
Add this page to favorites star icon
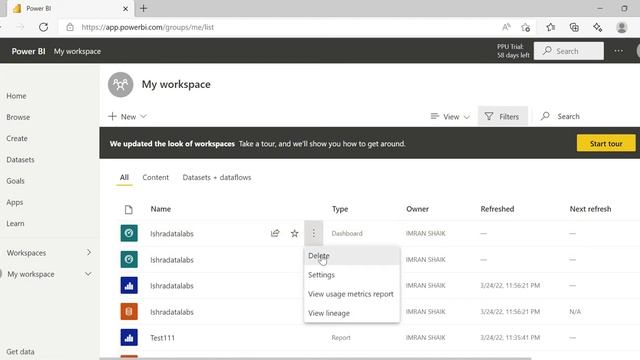click(526, 27)
